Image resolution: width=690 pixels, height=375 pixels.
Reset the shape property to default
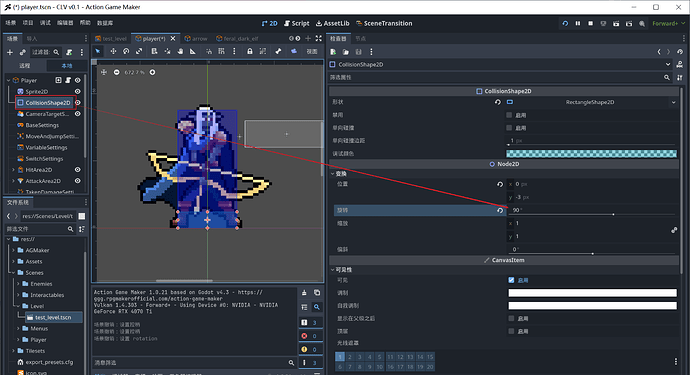tap(498, 102)
